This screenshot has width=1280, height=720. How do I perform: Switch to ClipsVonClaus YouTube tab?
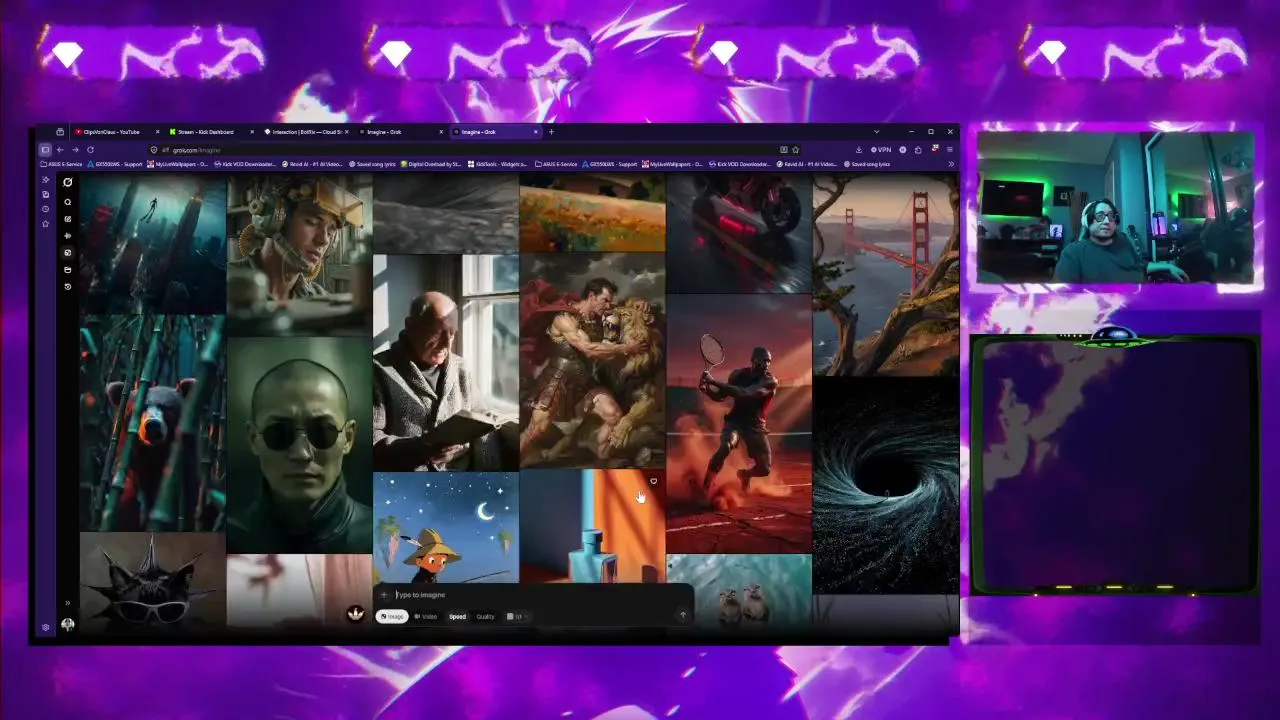point(115,132)
